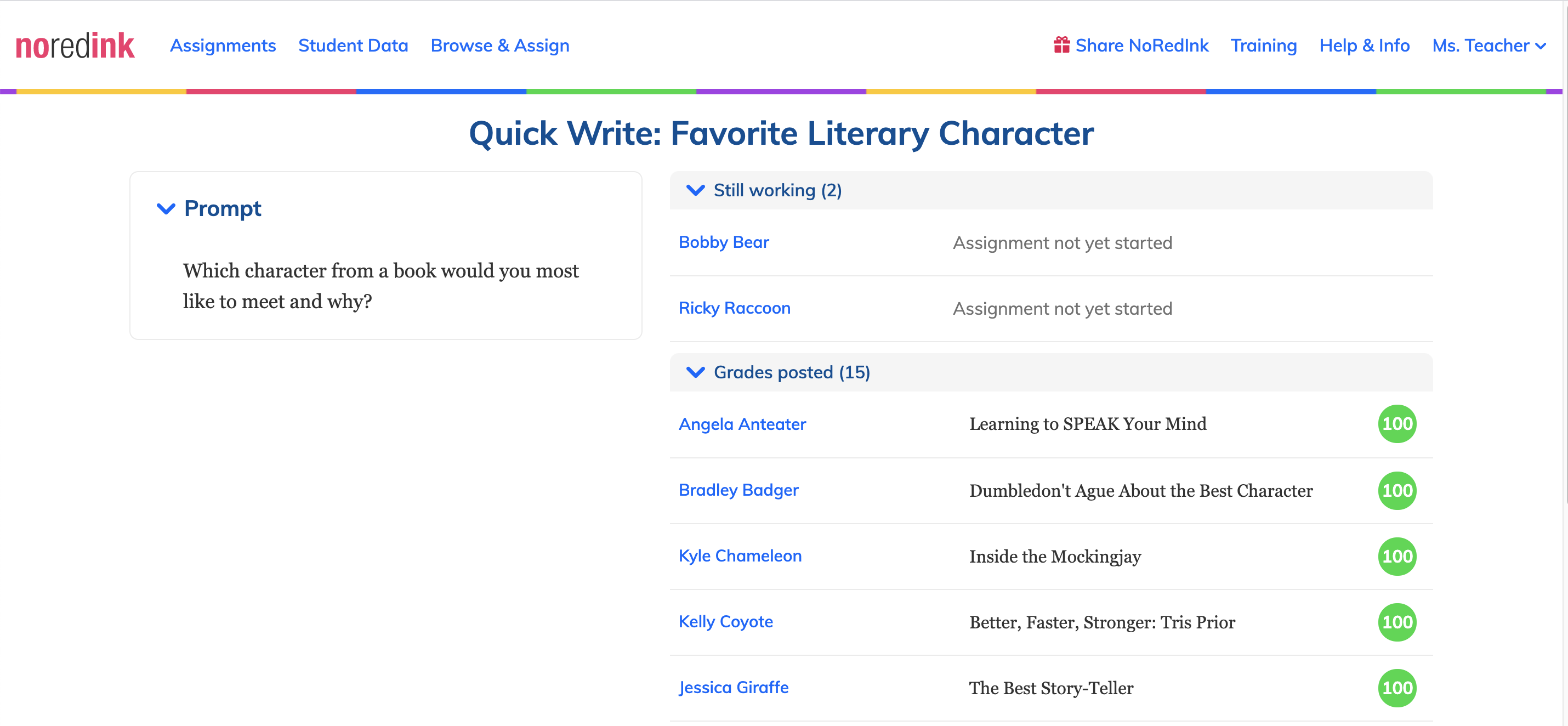This screenshot has height=726, width=1568.
Task: Open the Training page
Action: pos(1264,46)
